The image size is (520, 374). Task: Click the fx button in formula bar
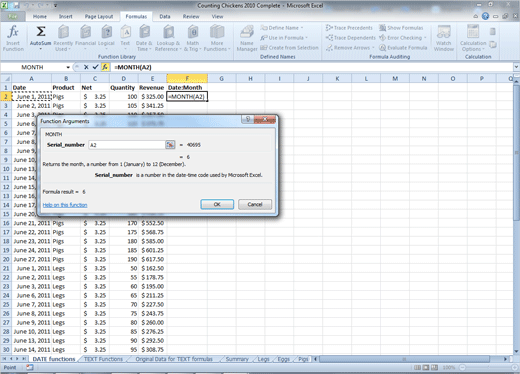105,67
